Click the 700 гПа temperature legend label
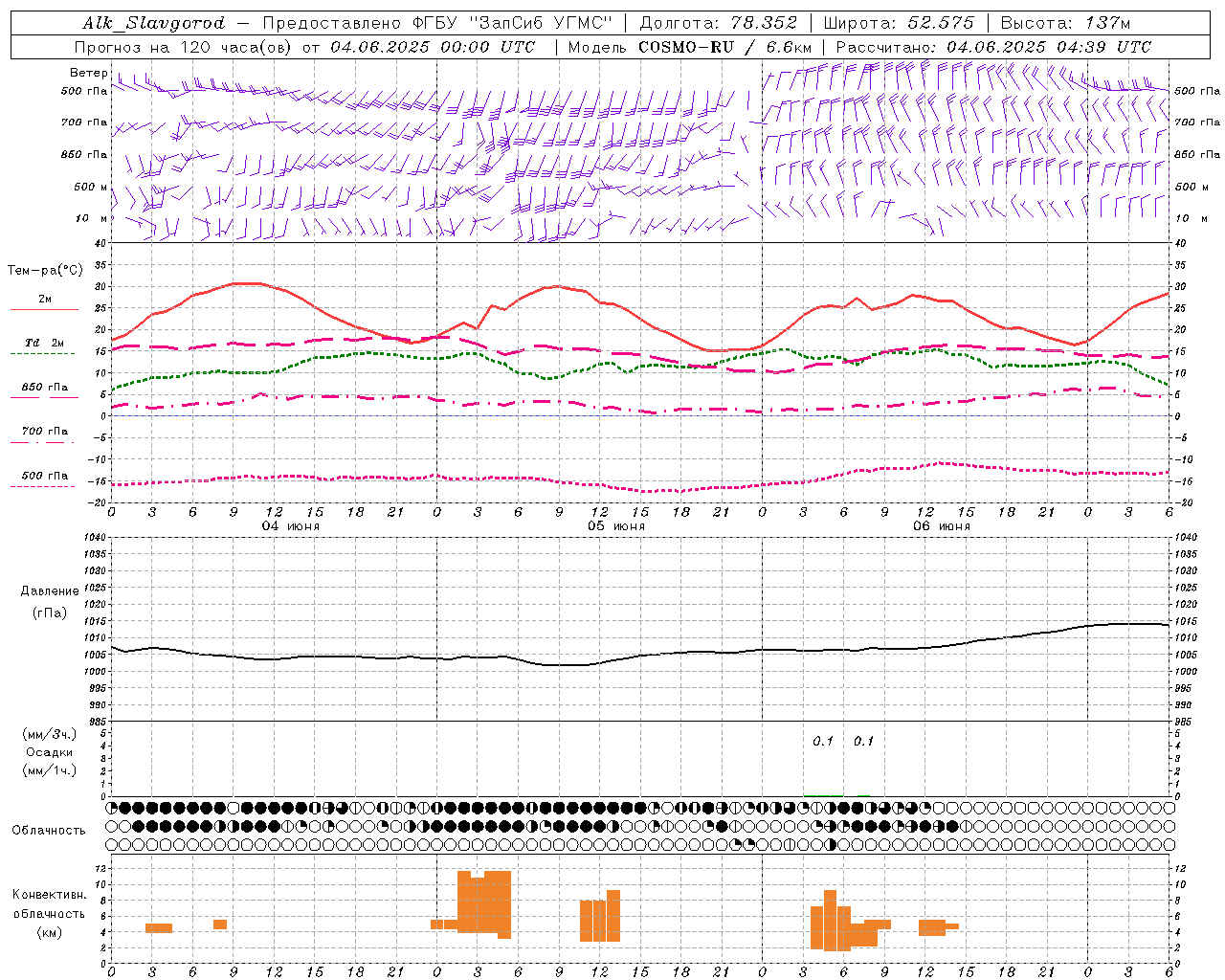Image resolution: width=1225 pixels, height=980 pixels. 45,432
